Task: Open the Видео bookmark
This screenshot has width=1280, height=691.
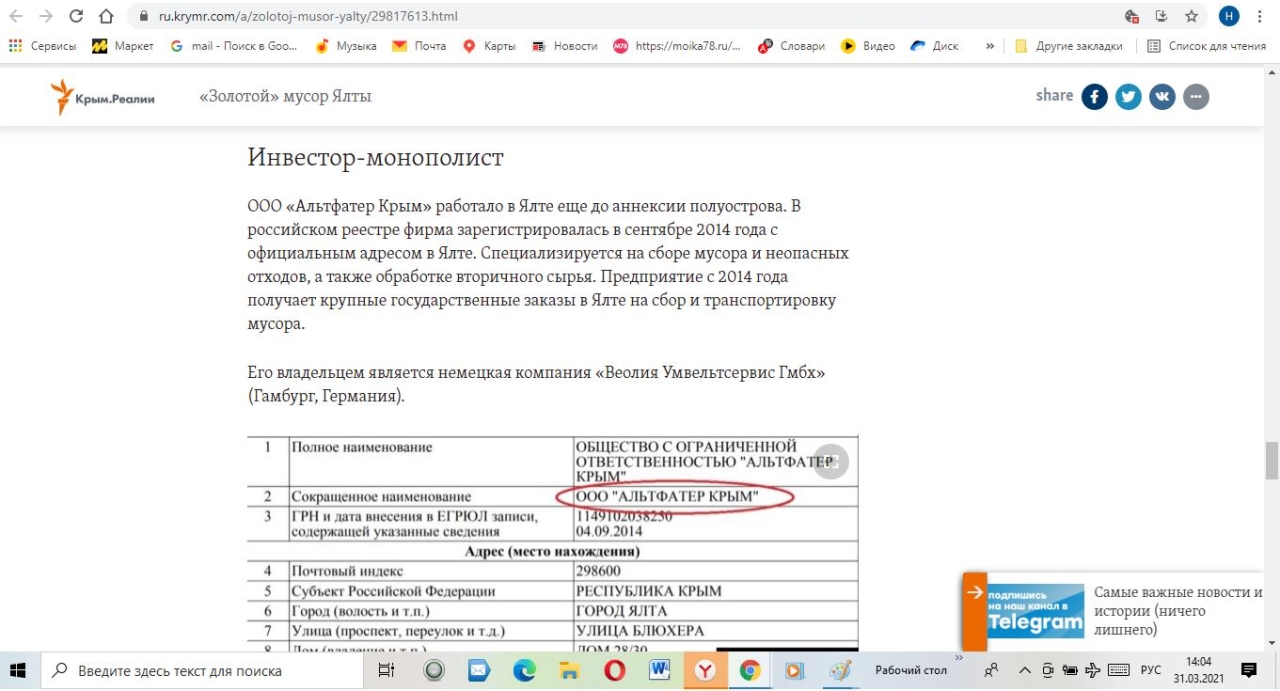Action: 868,46
